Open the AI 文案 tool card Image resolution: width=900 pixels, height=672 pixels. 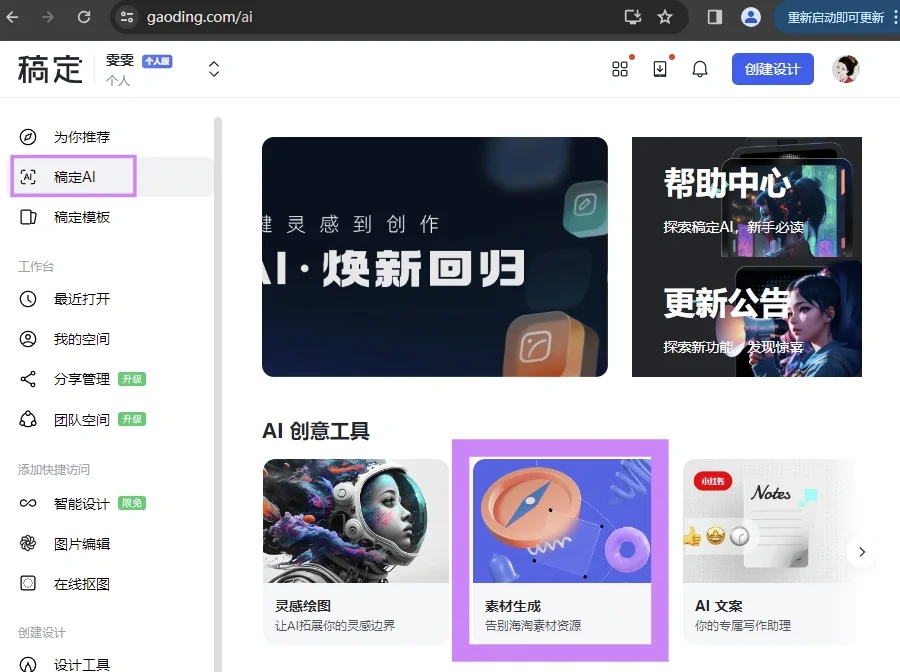click(772, 551)
